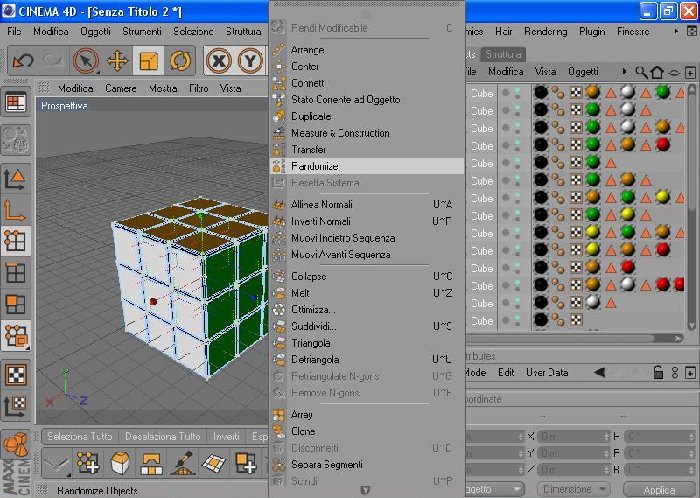700x498 pixels.
Task: Click the Bevel tool icon
Action: click(120, 463)
